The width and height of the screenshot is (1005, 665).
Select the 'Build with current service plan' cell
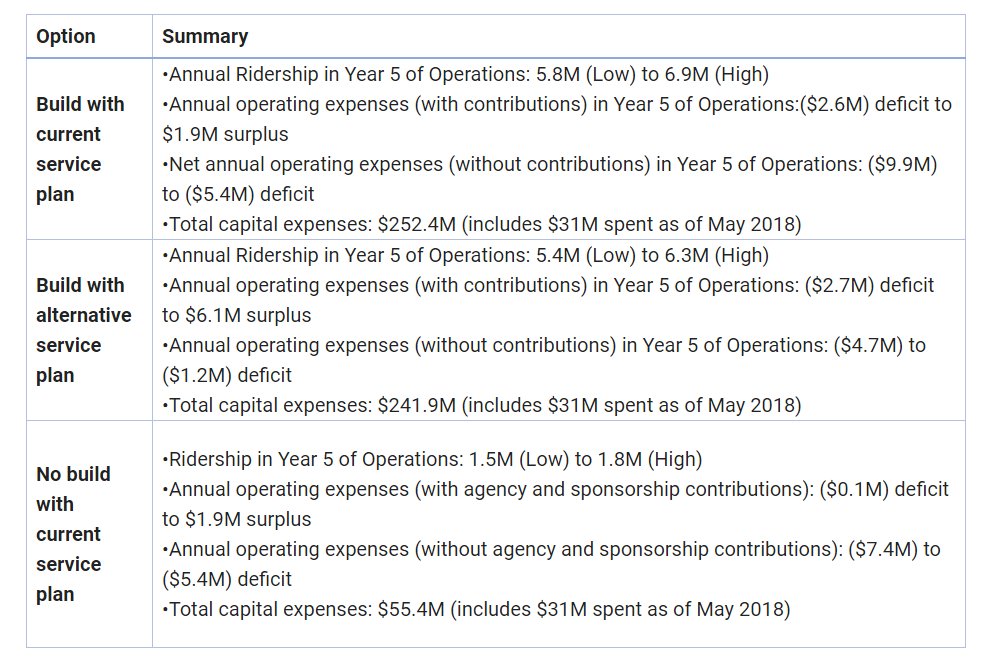click(x=81, y=149)
